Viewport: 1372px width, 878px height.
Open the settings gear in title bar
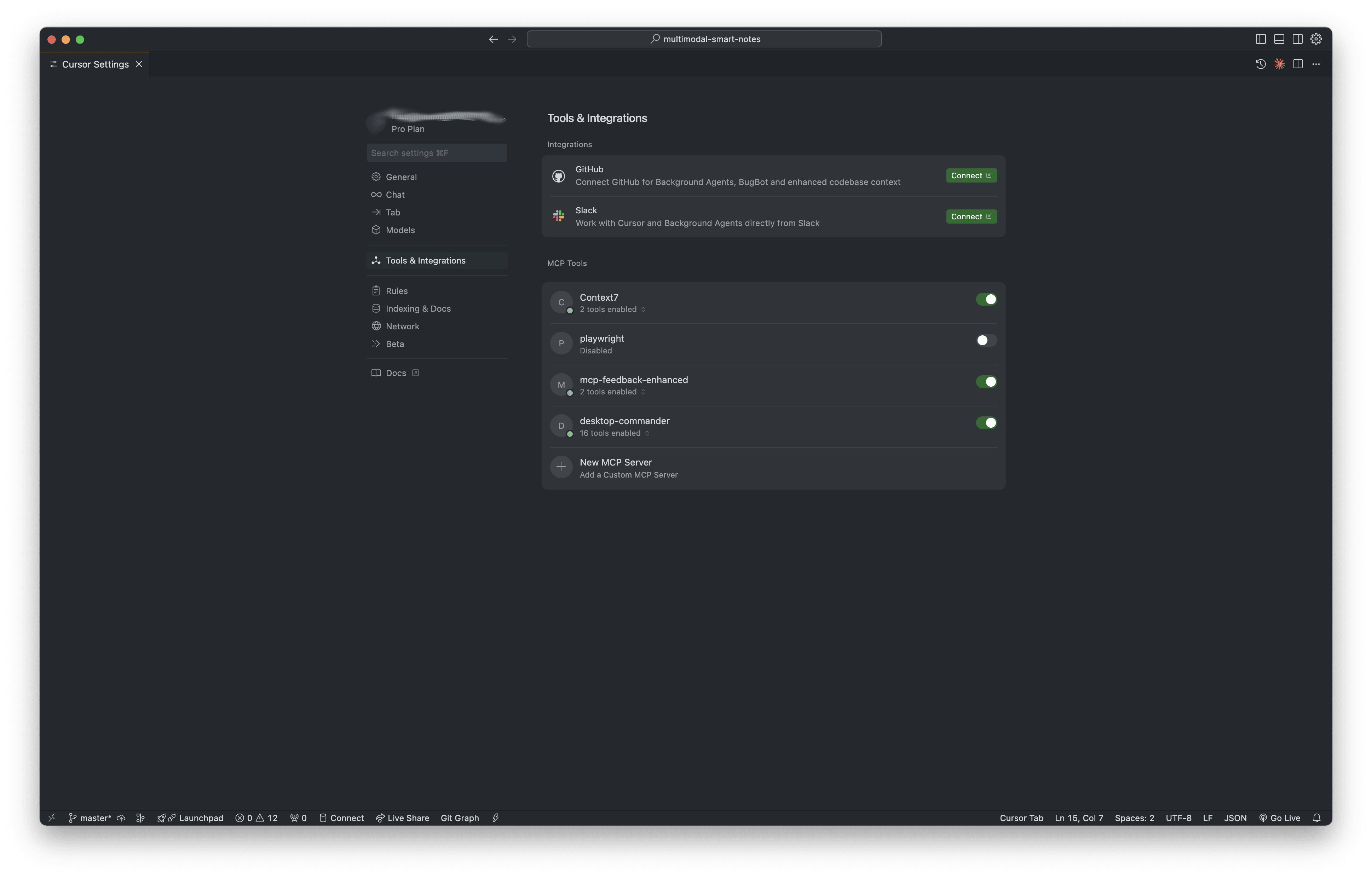point(1316,39)
